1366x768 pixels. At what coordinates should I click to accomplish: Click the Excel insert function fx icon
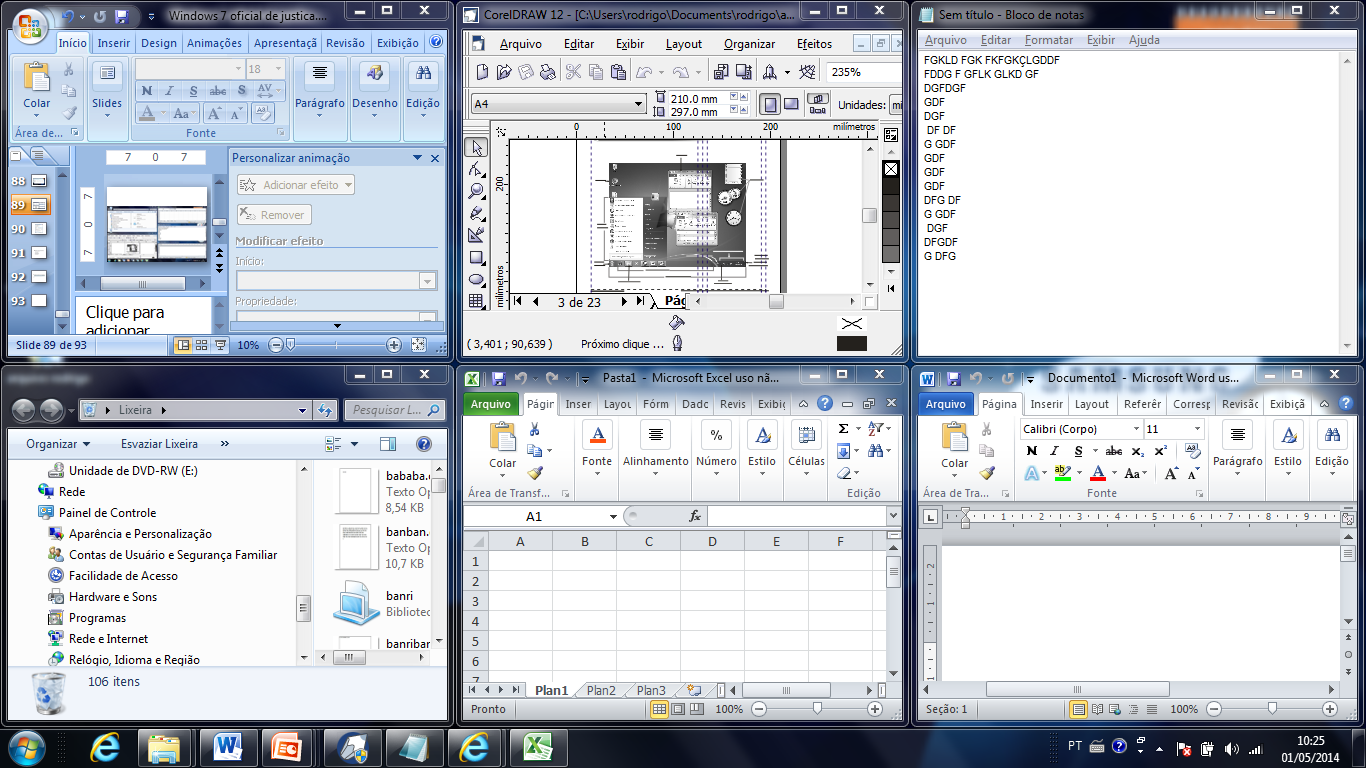695,516
